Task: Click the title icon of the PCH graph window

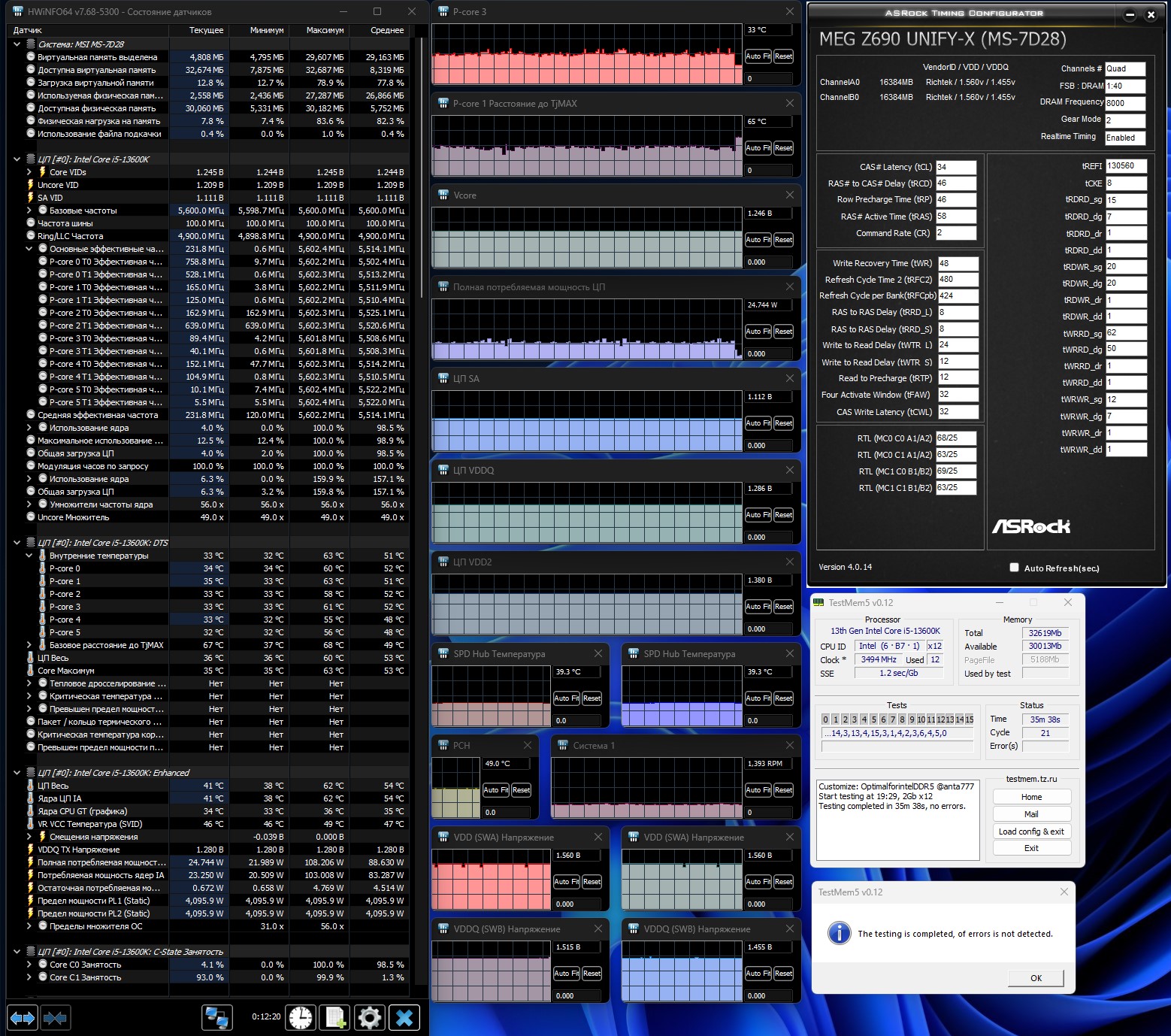Action: pyautogui.click(x=443, y=746)
